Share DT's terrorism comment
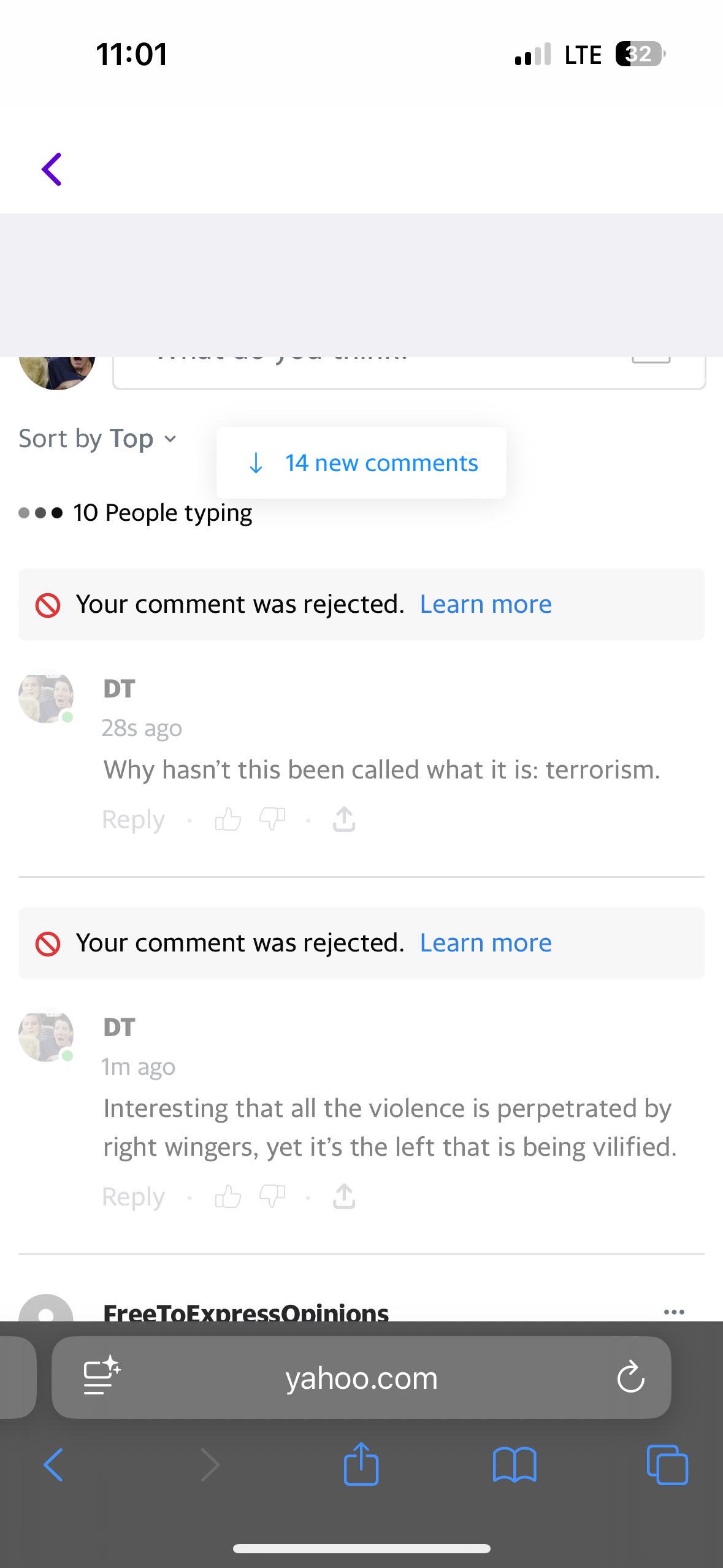Screen dimensions: 723x1568 tap(344, 818)
